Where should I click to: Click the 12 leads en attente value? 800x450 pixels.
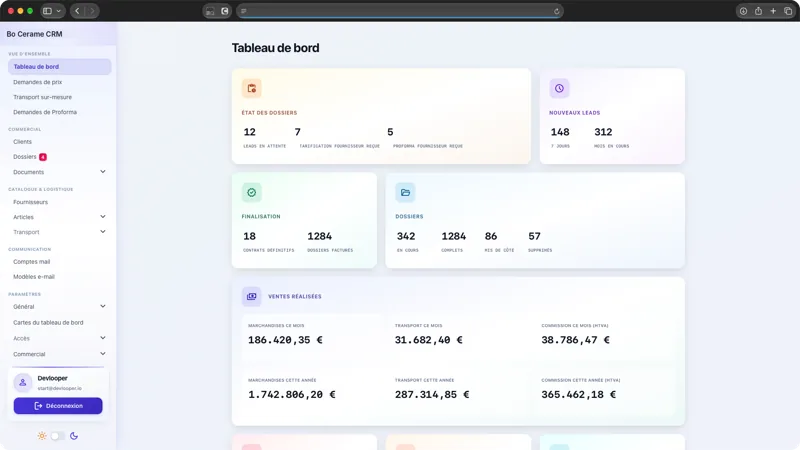(x=249, y=132)
